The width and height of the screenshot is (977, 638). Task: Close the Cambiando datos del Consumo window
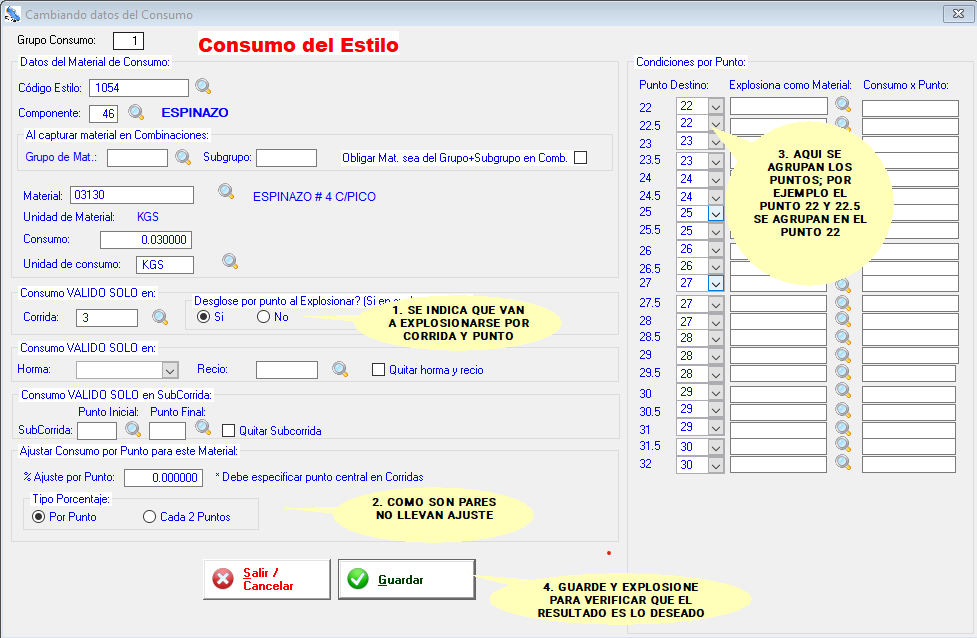click(958, 14)
